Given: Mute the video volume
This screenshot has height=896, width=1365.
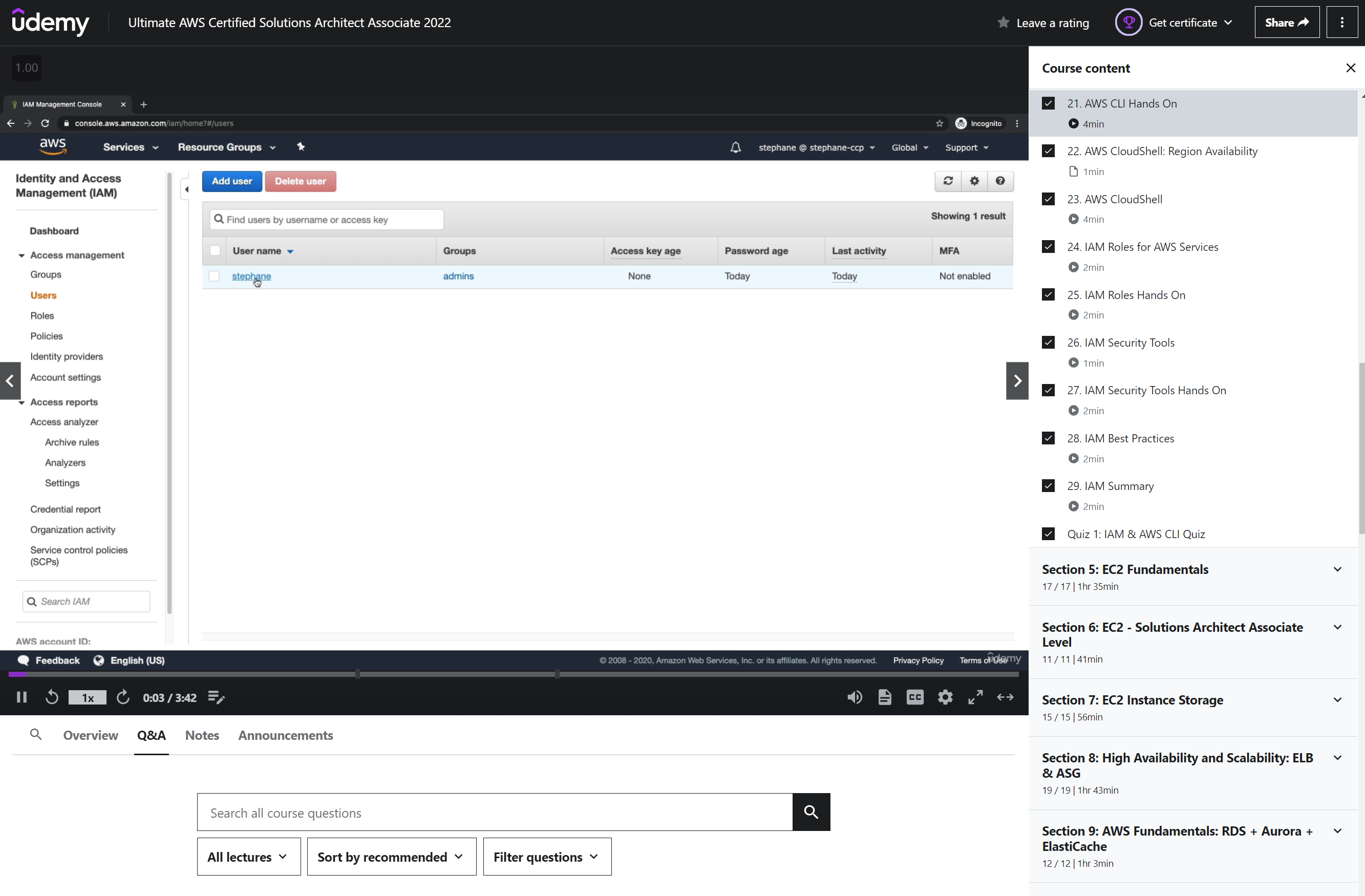Looking at the screenshot, I should [855, 697].
